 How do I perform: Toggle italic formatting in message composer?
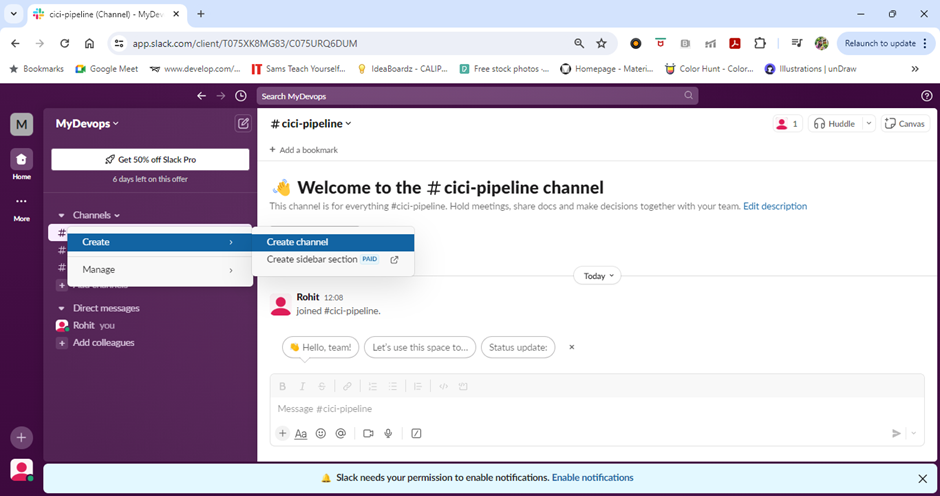pyautogui.click(x=302, y=386)
